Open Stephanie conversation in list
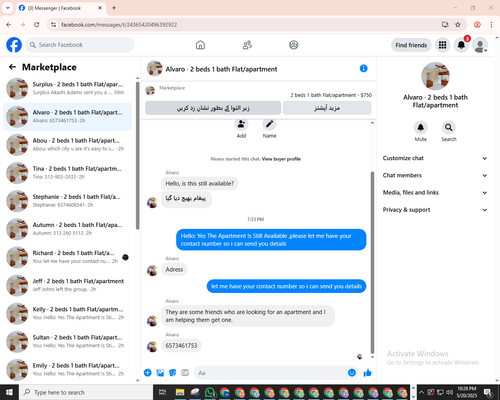Viewport: 500px width, 400px height. (x=68, y=201)
